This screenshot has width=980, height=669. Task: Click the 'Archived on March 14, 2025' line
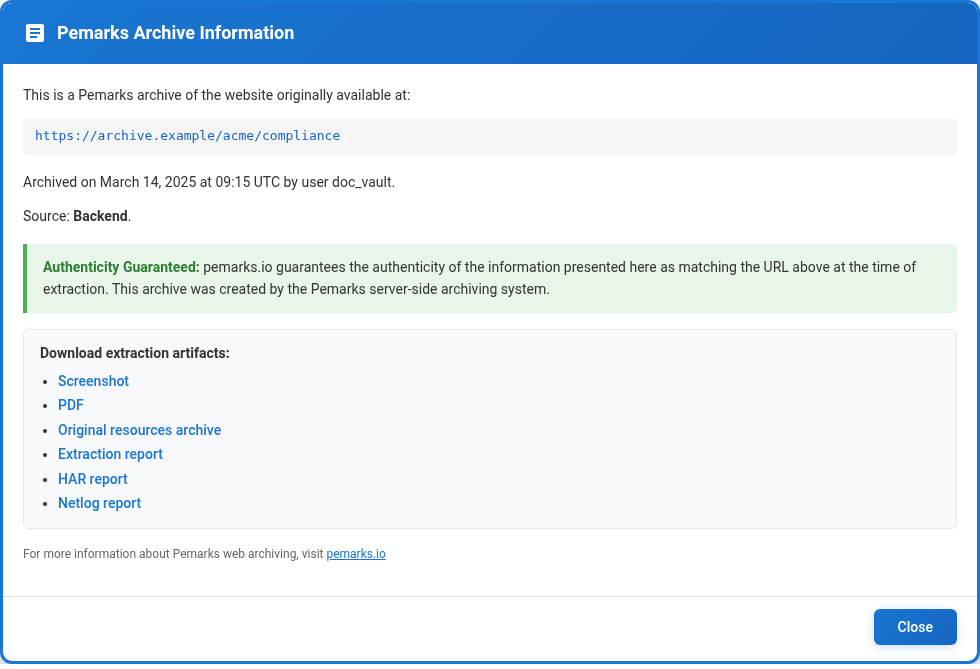[x=209, y=182]
